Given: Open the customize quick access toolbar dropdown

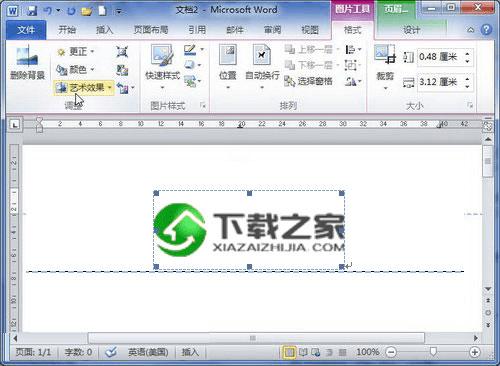Looking at the screenshot, I should pyautogui.click(x=119, y=11).
